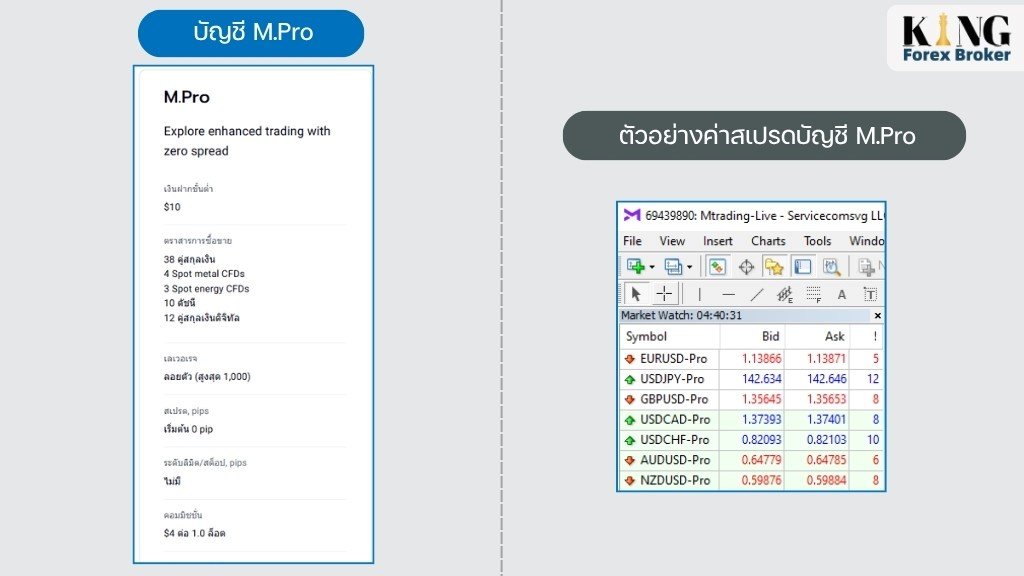Click the King Forex Broker logo
This screenshot has width=1024, height=576.
[x=956, y=39]
